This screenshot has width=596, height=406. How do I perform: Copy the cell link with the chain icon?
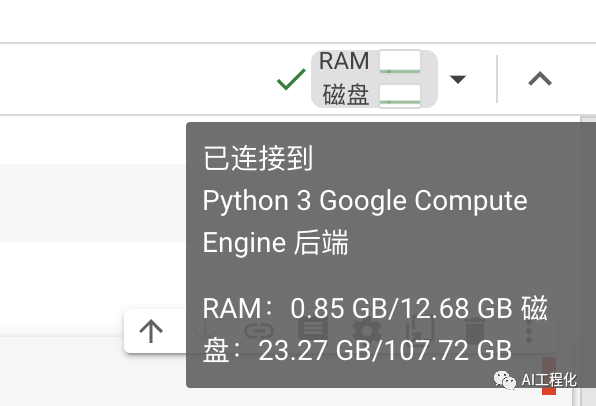coord(259,331)
